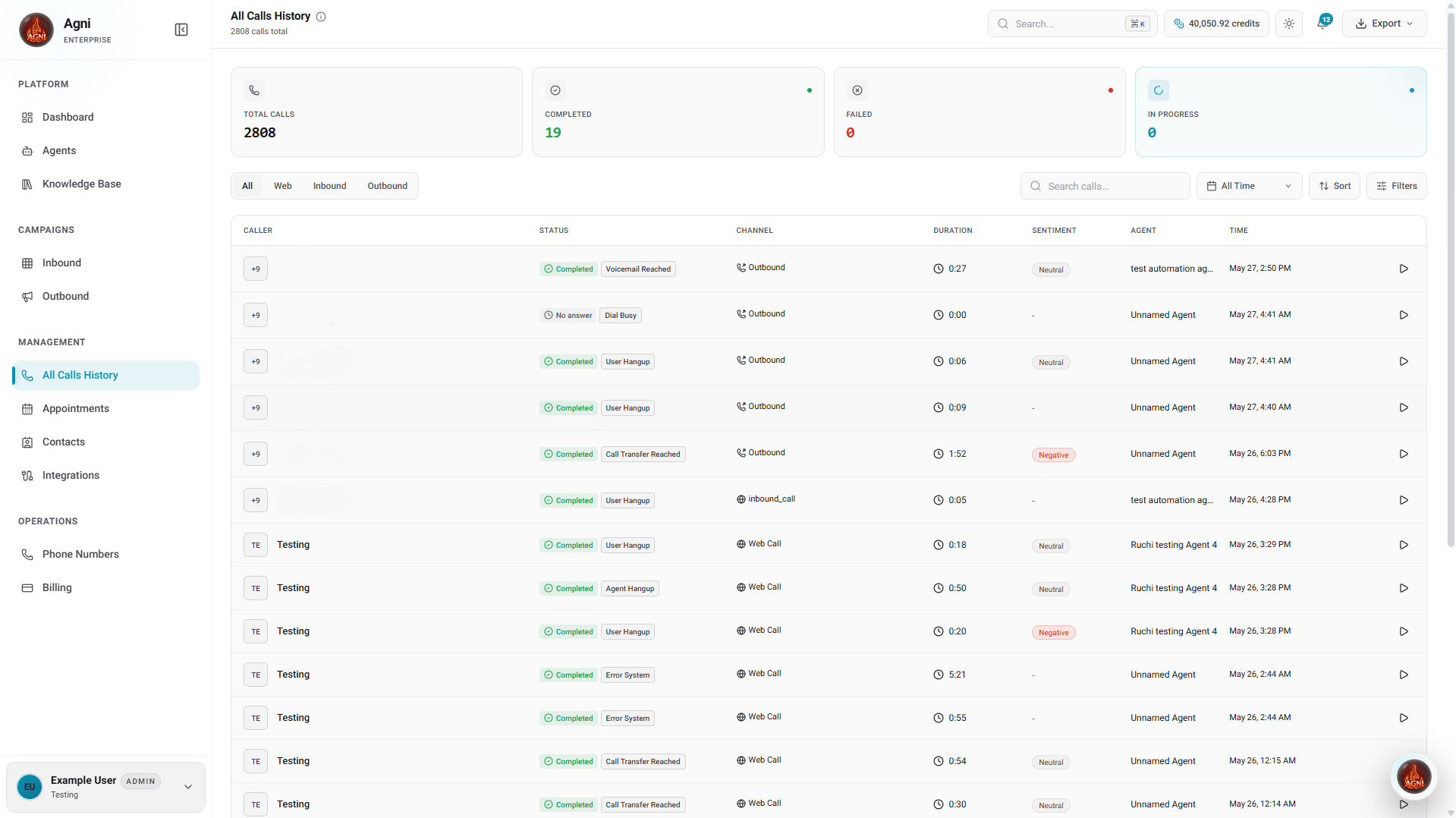Open Contacts in the sidebar

point(105,442)
